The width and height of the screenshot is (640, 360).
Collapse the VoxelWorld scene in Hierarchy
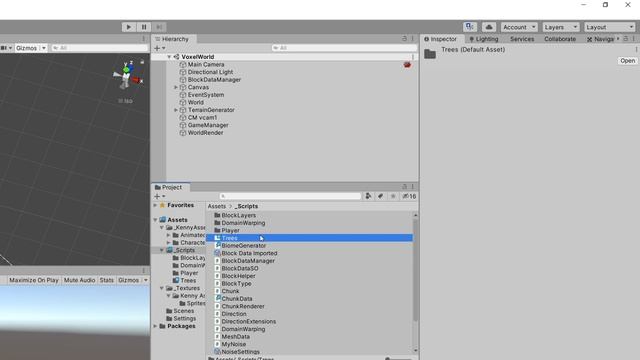coord(169,57)
